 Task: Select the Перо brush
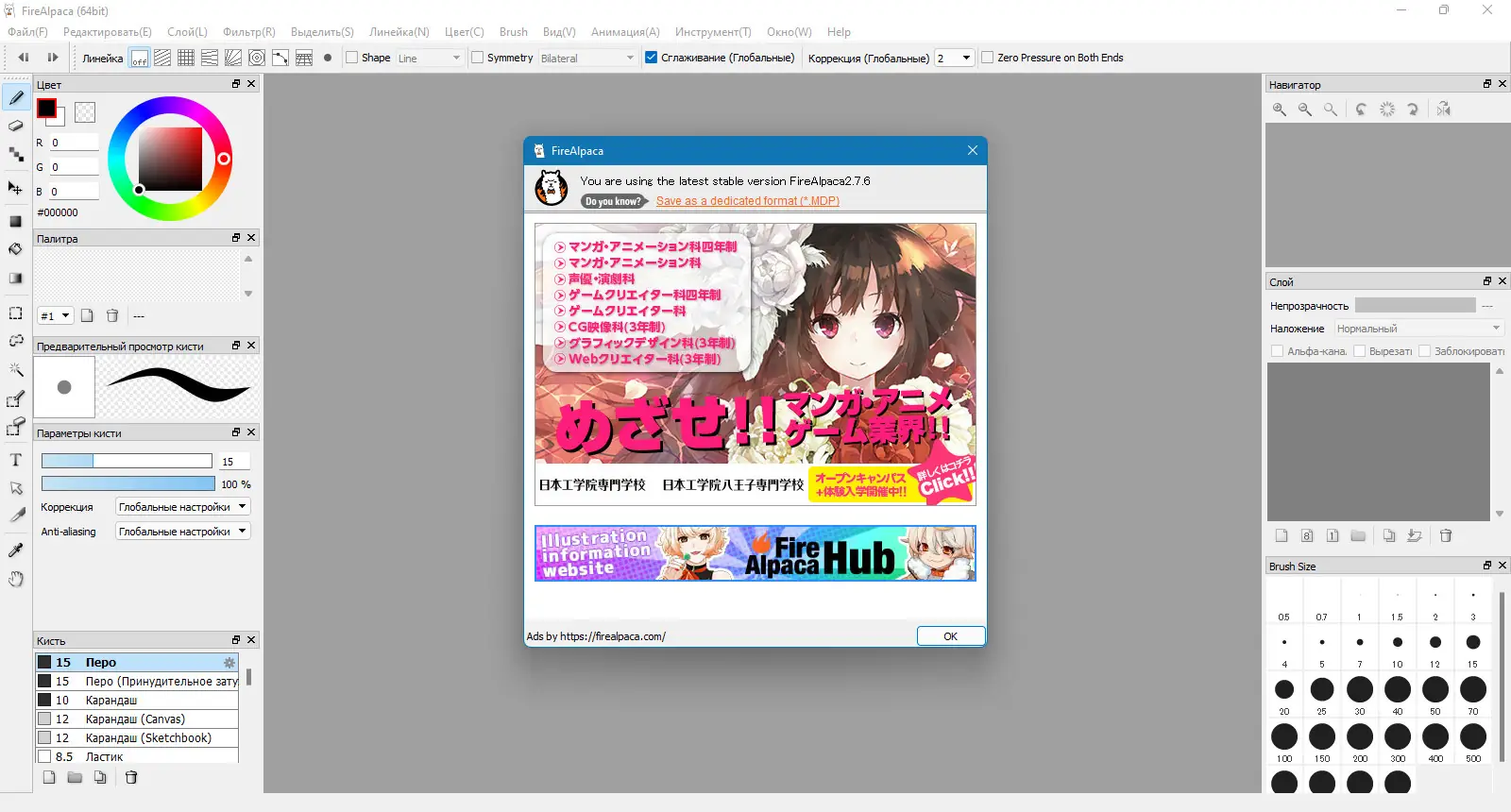tap(137, 663)
